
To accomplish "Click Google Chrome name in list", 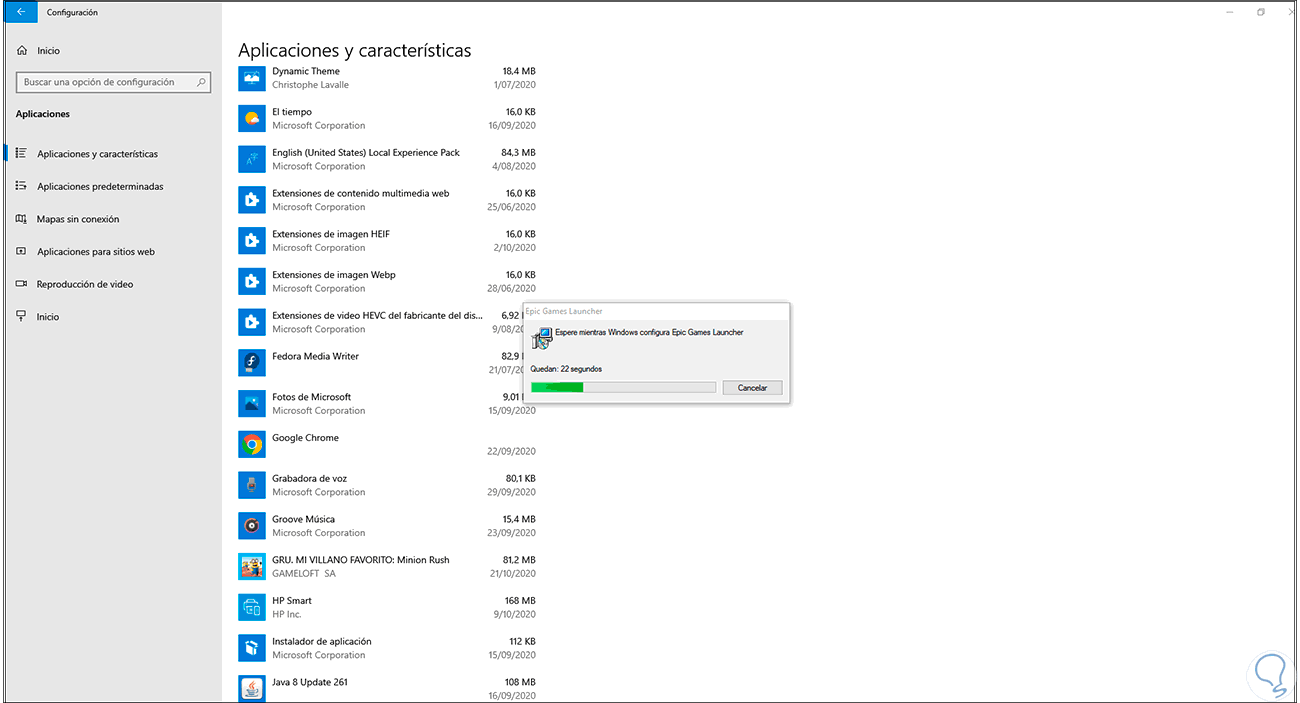I will pyautogui.click(x=305, y=438).
